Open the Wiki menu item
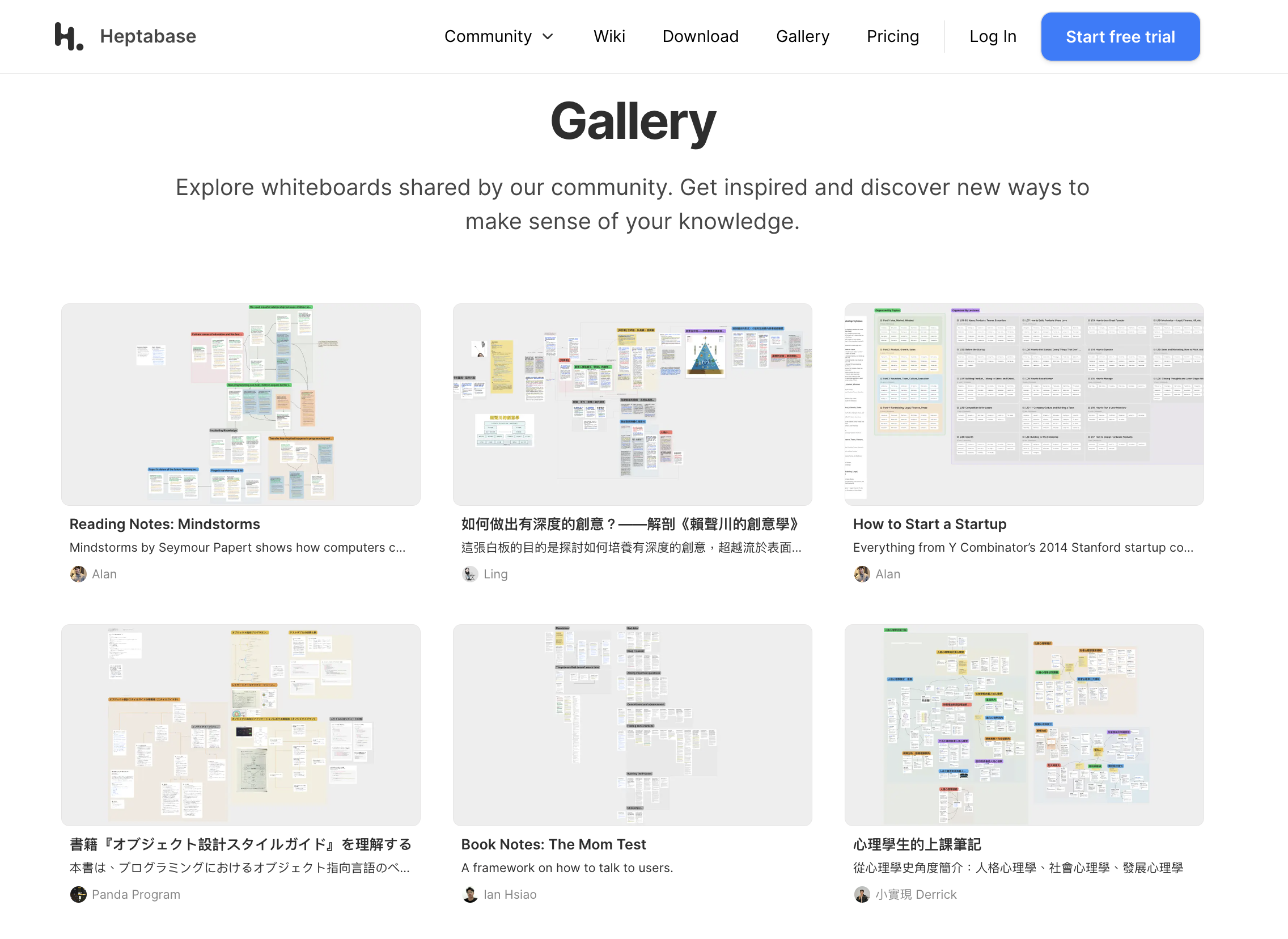Screen dimensions: 1288x939 609,36
